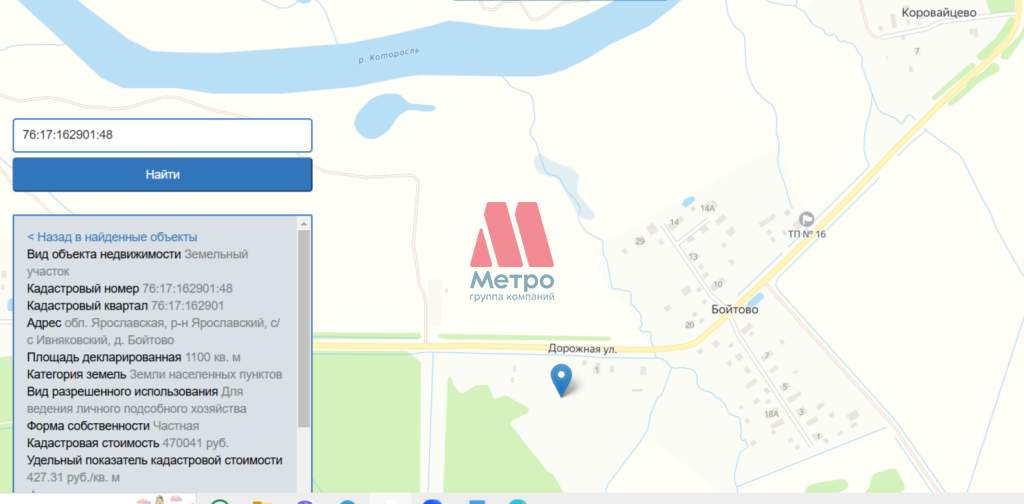Image resolution: width=1024 pixels, height=504 pixels.
Task: Click the Бойтово village label
Action: click(735, 309)
